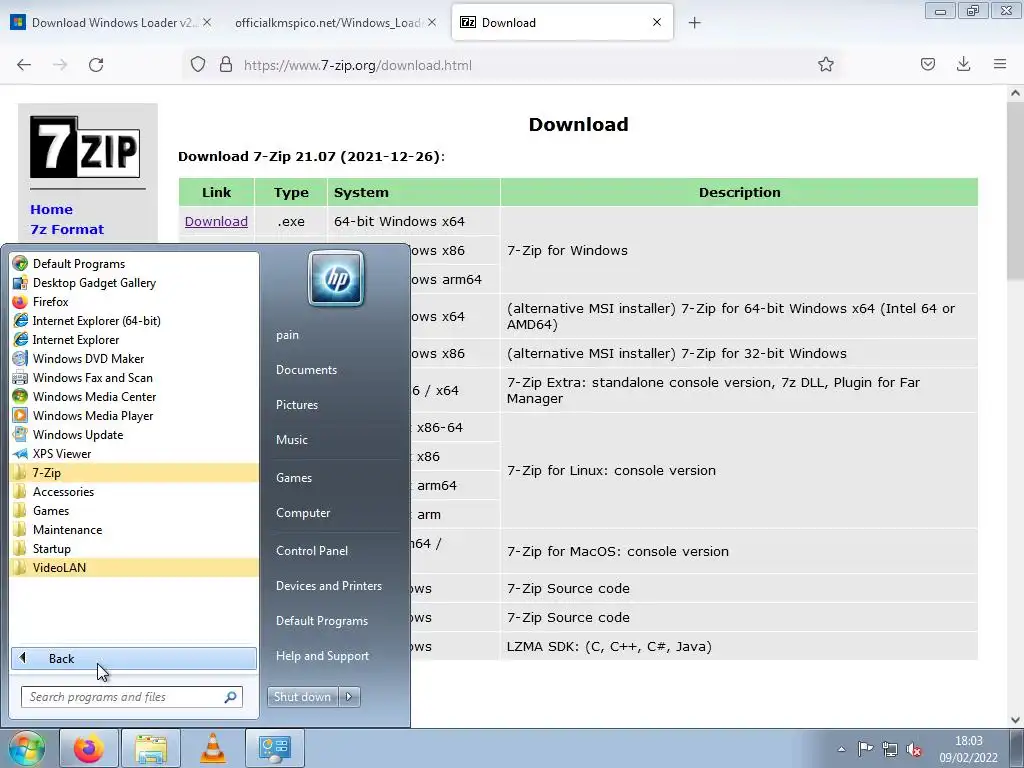Click the tracking protection shield icon
Viewport: 1024px width, 768px height.
(x=198, y=65)
